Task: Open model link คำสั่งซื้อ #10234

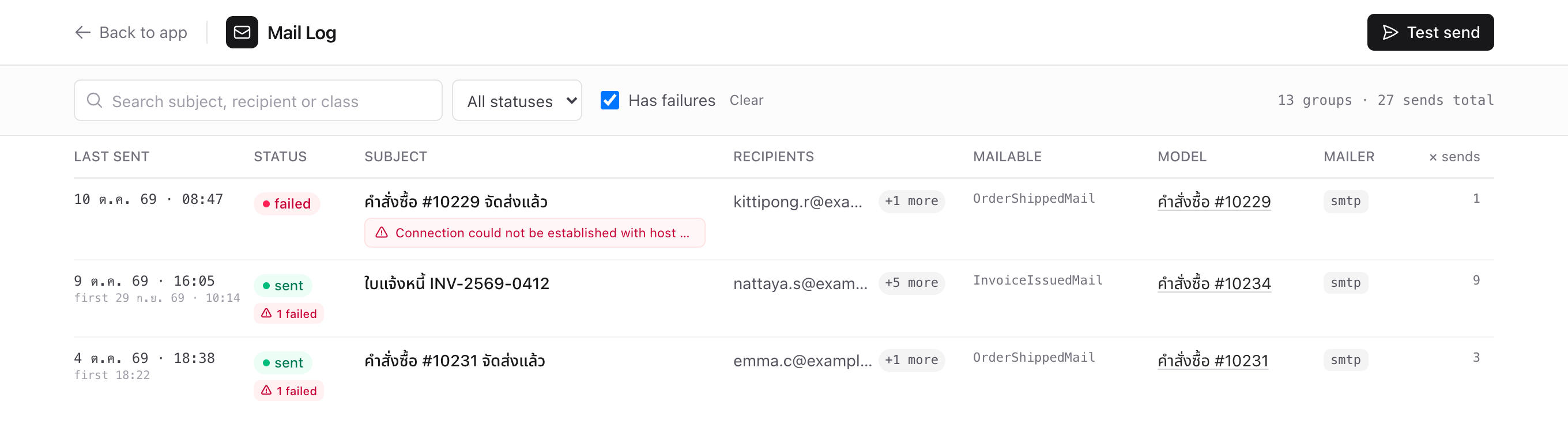Action: [x=1213, y=283]
